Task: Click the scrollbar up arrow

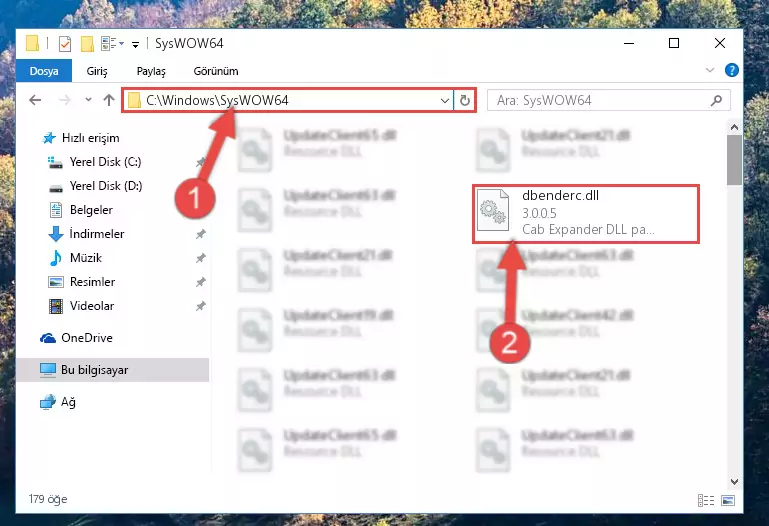Action: pyautogui.click(x=734, y=127)
